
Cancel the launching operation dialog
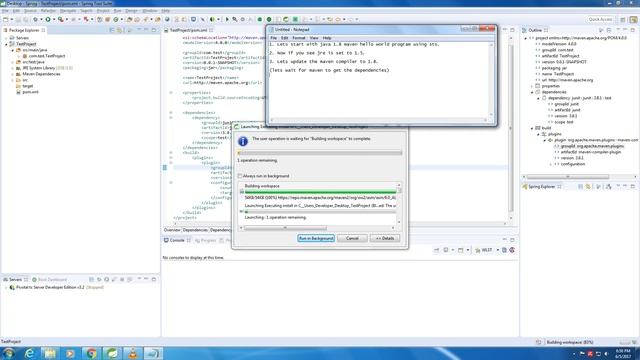coord(352,238)
